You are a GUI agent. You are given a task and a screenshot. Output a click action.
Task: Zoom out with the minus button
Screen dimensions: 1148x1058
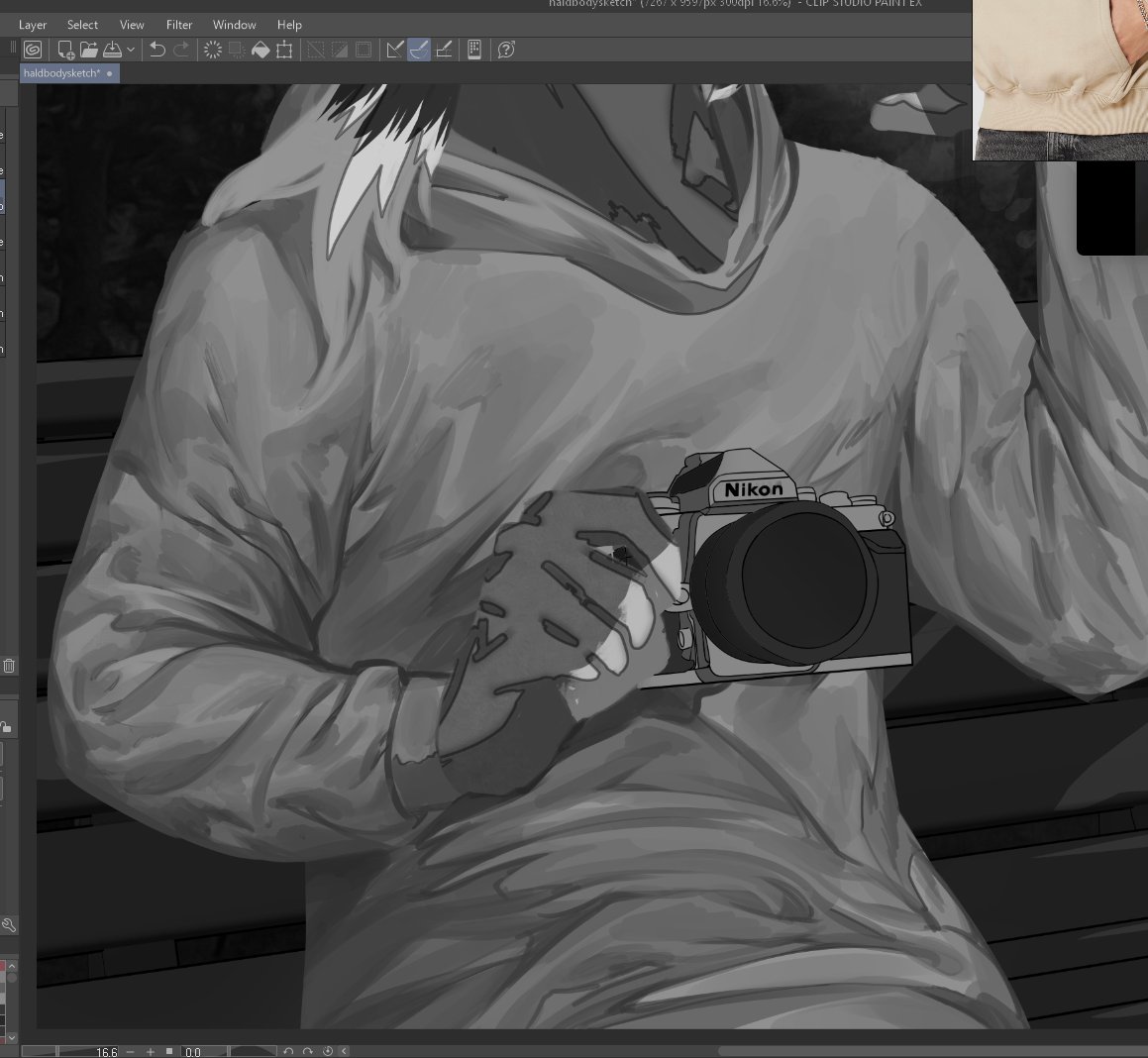[131, 1051]
